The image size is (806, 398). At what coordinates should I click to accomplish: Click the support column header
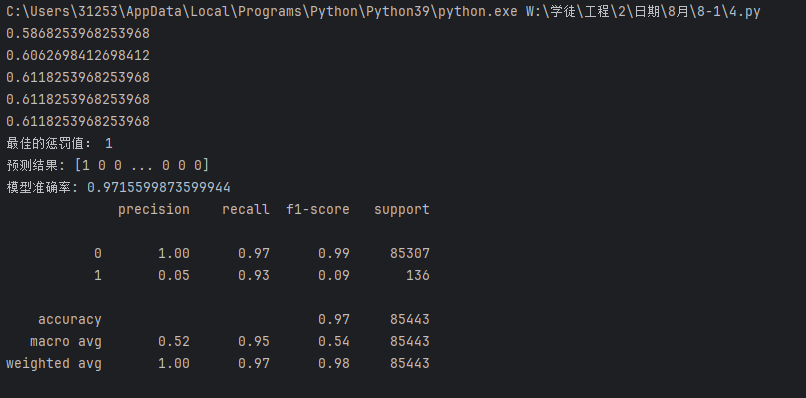[x=402, y=210]
